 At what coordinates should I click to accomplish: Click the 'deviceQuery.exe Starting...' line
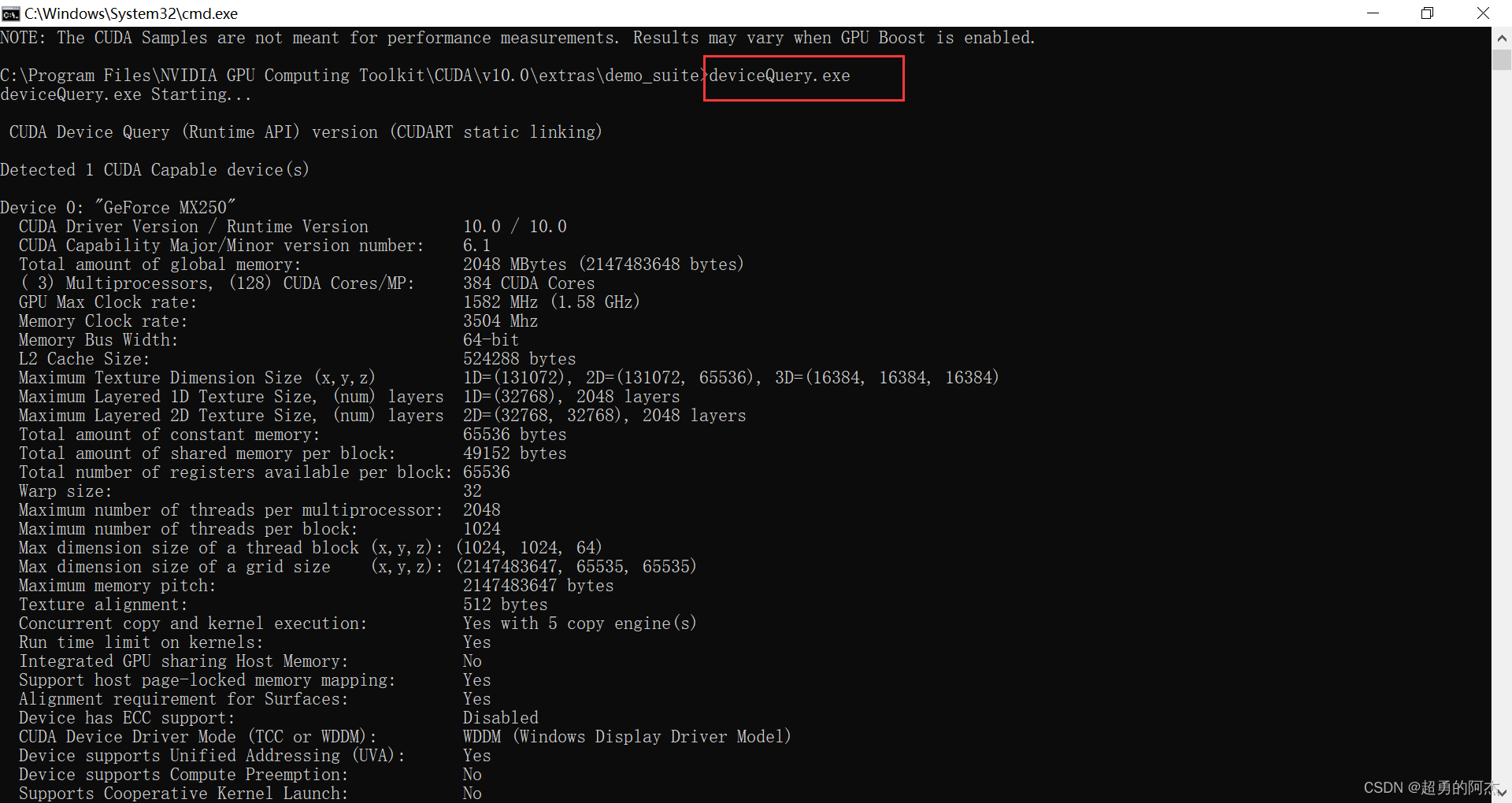(x=126, y=94)
